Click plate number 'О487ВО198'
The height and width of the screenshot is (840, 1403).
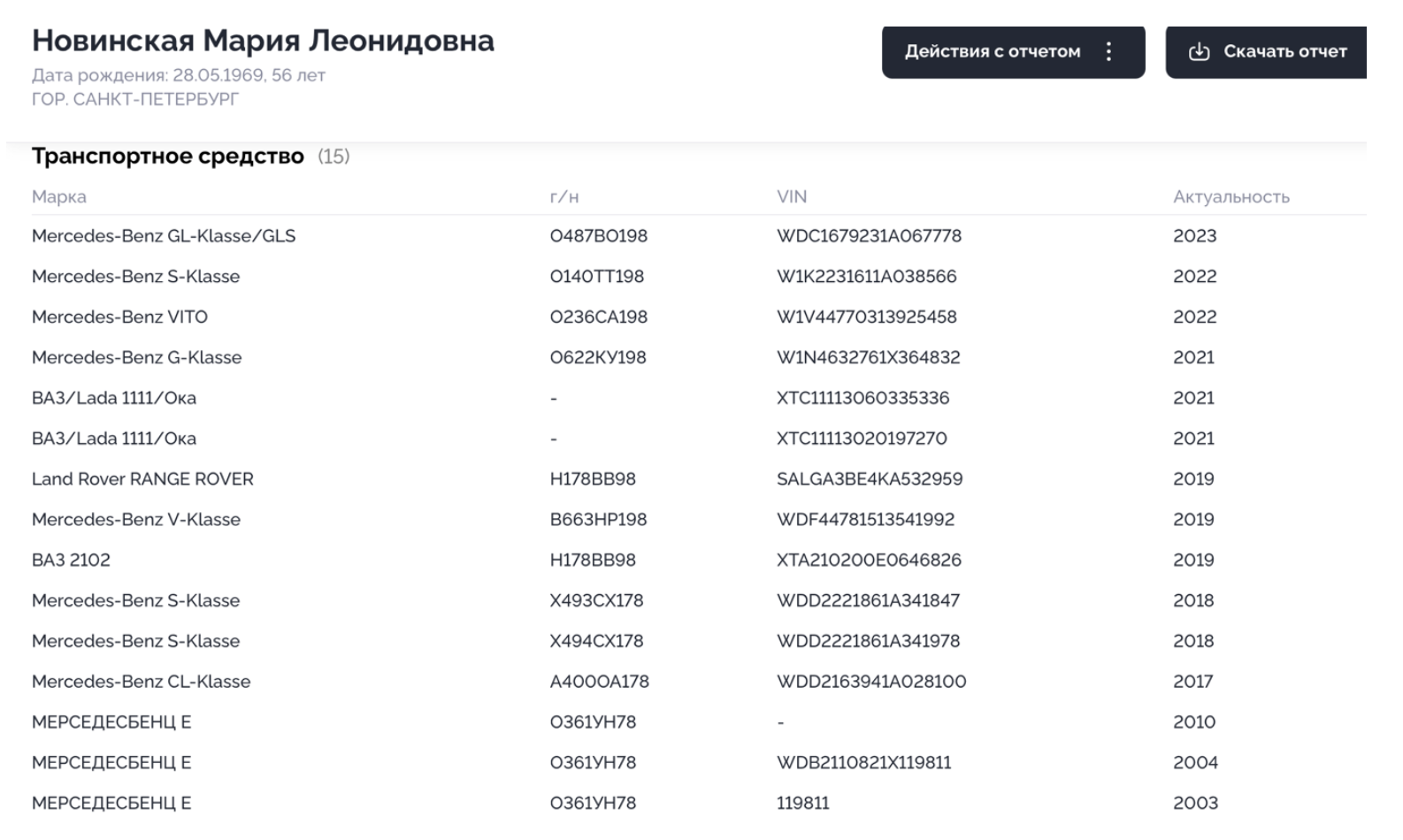point(599,236)
